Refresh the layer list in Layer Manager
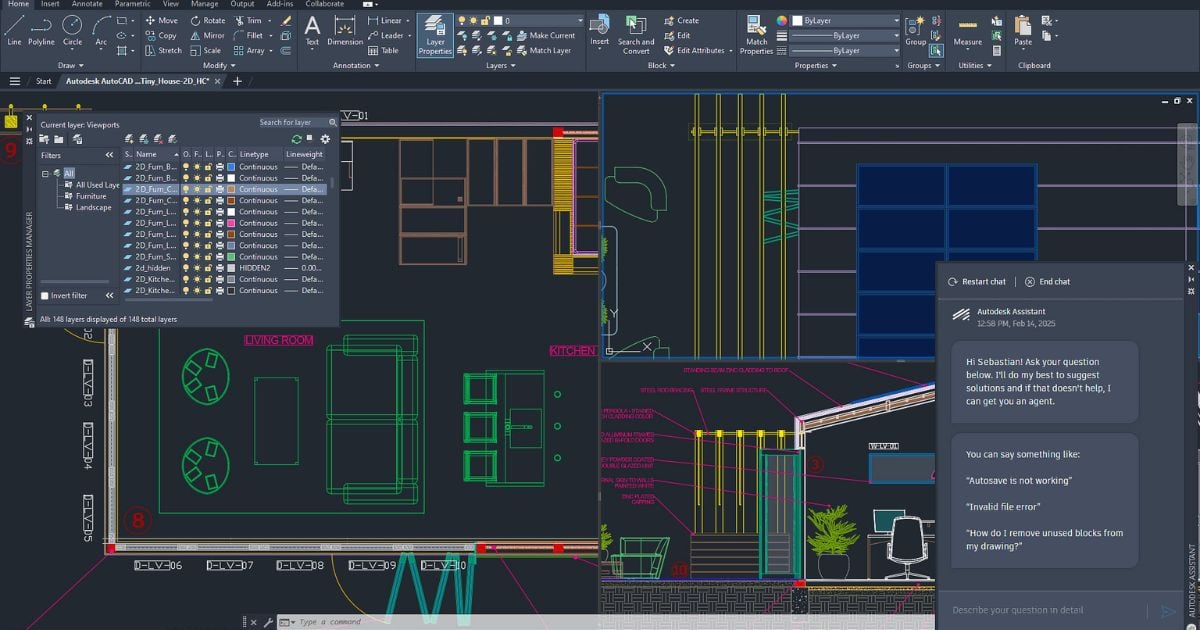The height and width of the screenshot is (630, 1200). pos(296,139)
